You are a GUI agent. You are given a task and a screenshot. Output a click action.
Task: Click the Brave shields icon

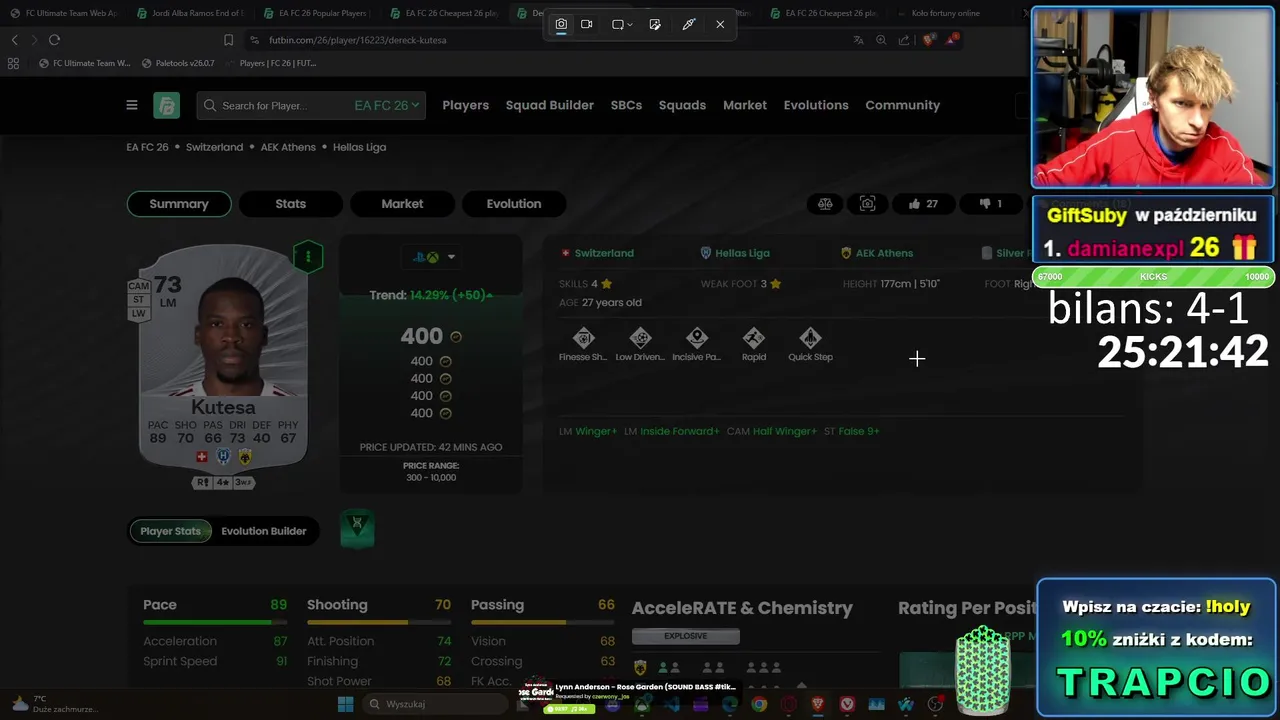pos(929,40)
